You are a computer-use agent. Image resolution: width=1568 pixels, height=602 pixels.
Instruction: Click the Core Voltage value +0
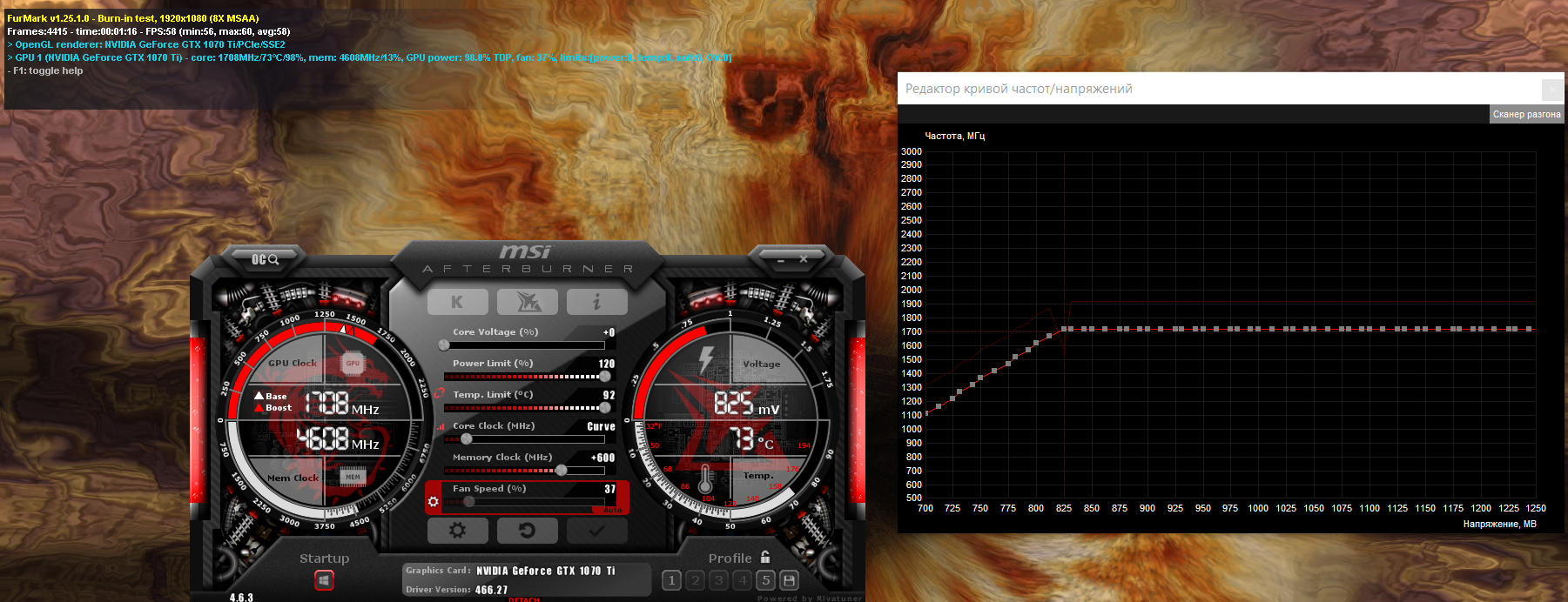(609, 332)
